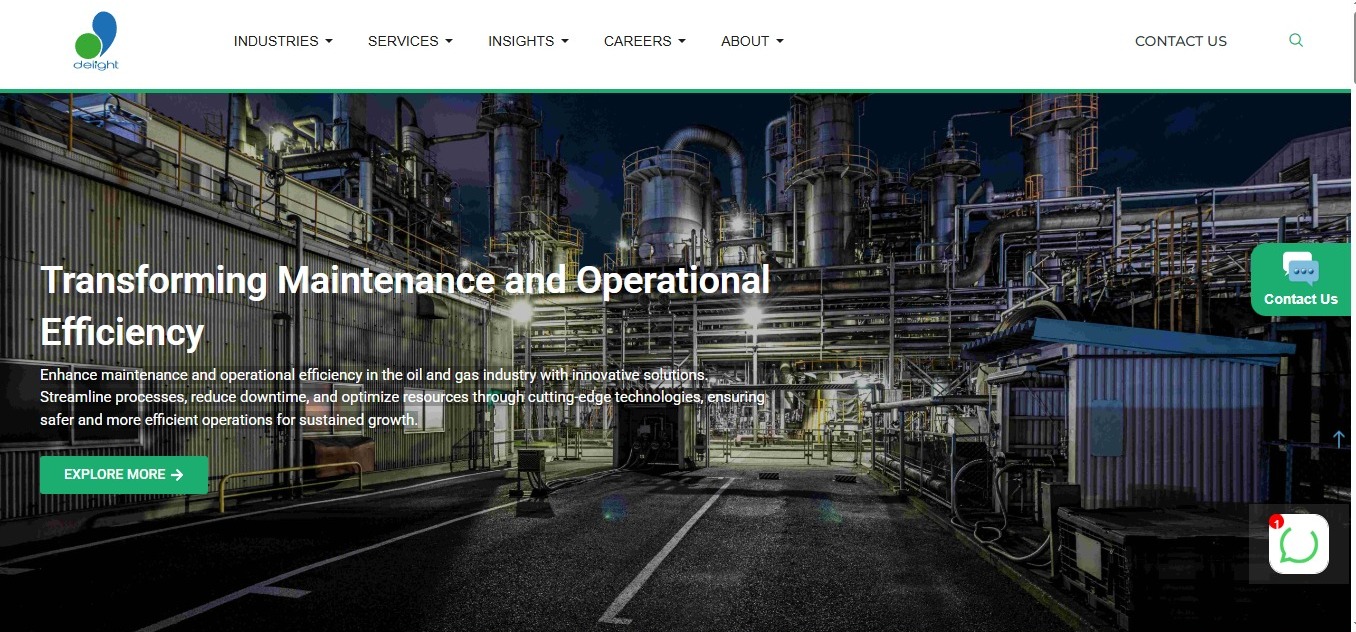Click the red notification badge showing 1
Image resolution: width=1356 pixels, height=632 pixels.
pyautogui.click(x=1276, y=522)
